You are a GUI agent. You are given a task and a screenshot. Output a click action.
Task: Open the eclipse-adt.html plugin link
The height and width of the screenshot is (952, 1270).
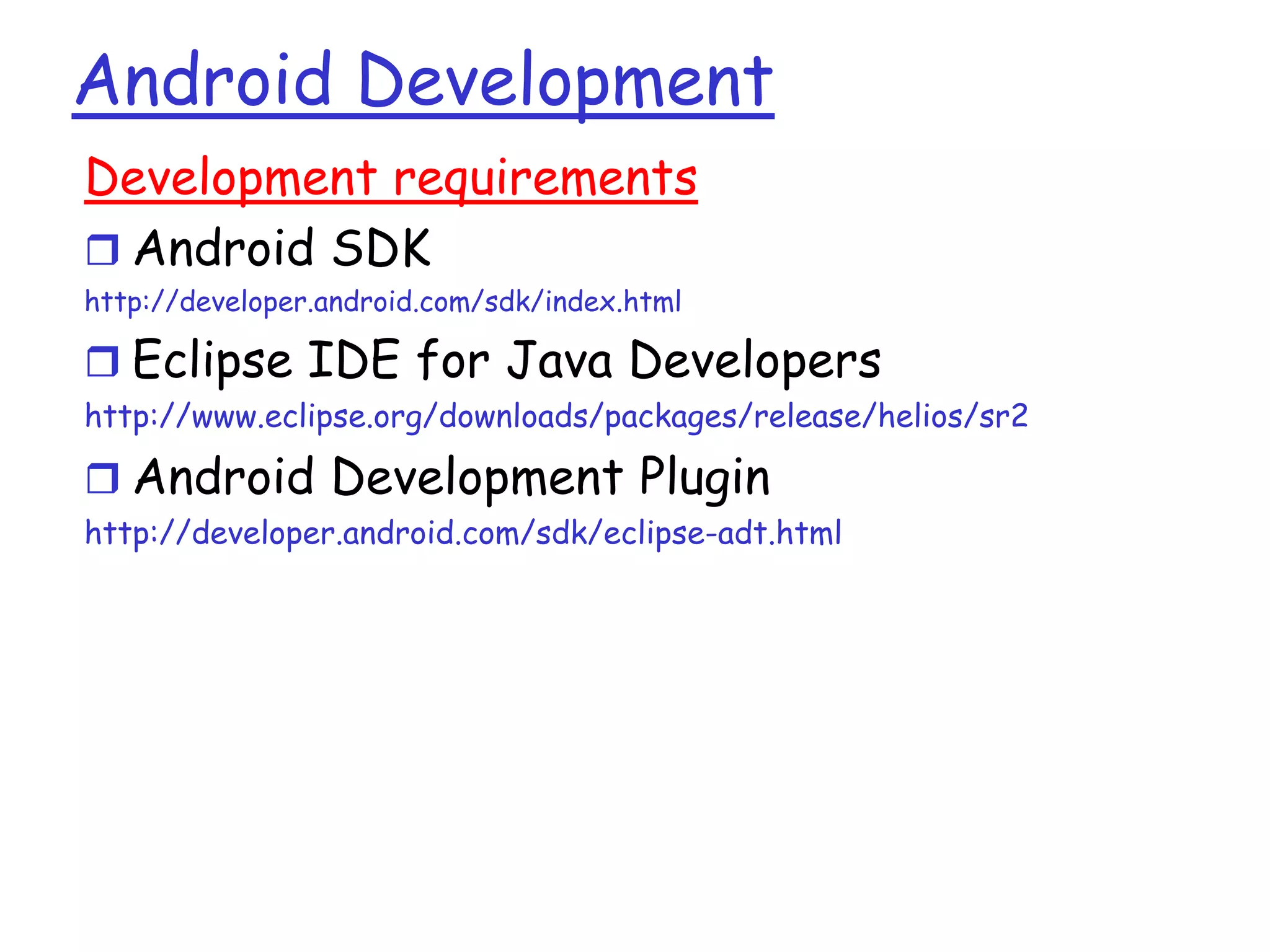463,533
